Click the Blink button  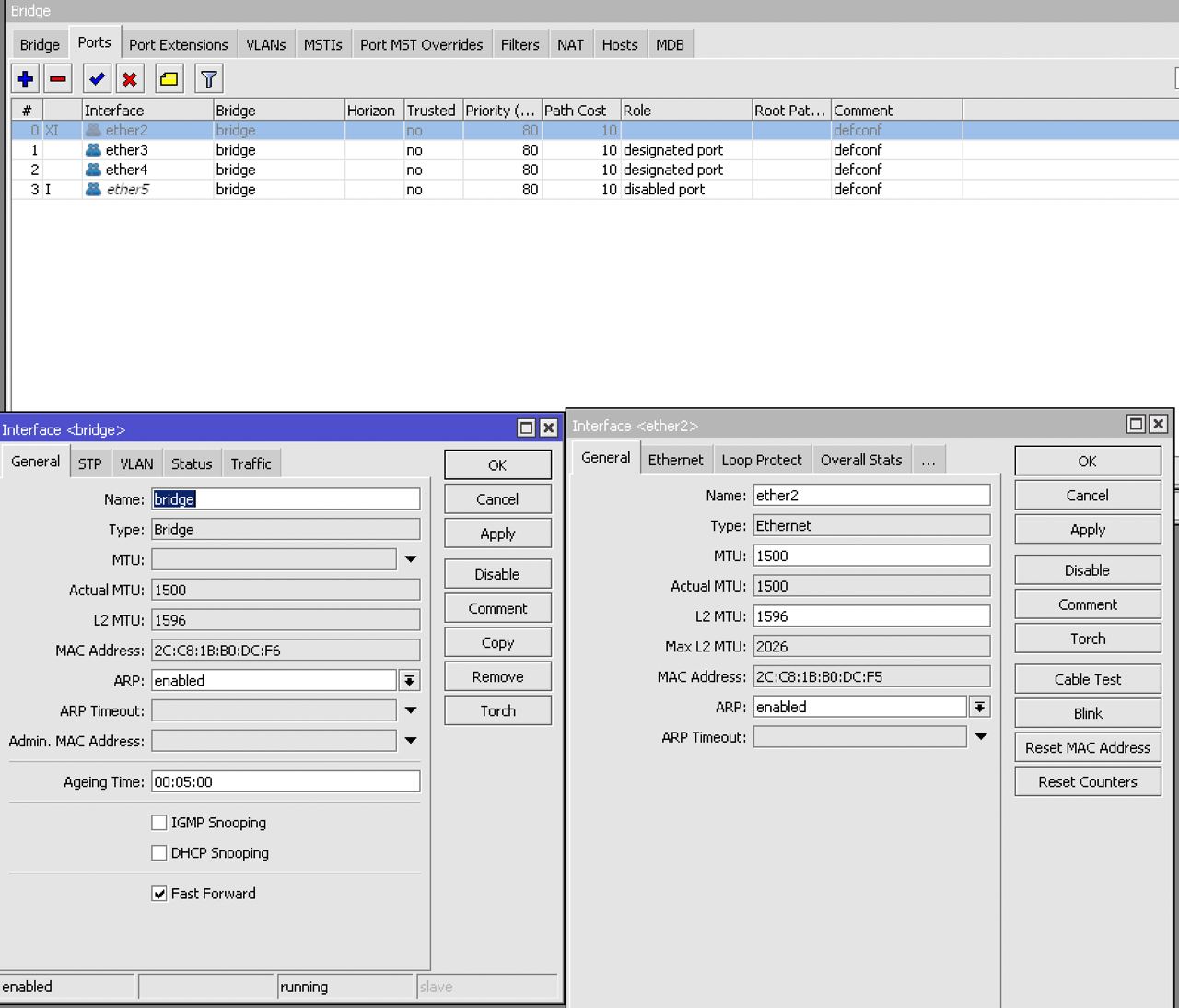(x=1088, y=713)
